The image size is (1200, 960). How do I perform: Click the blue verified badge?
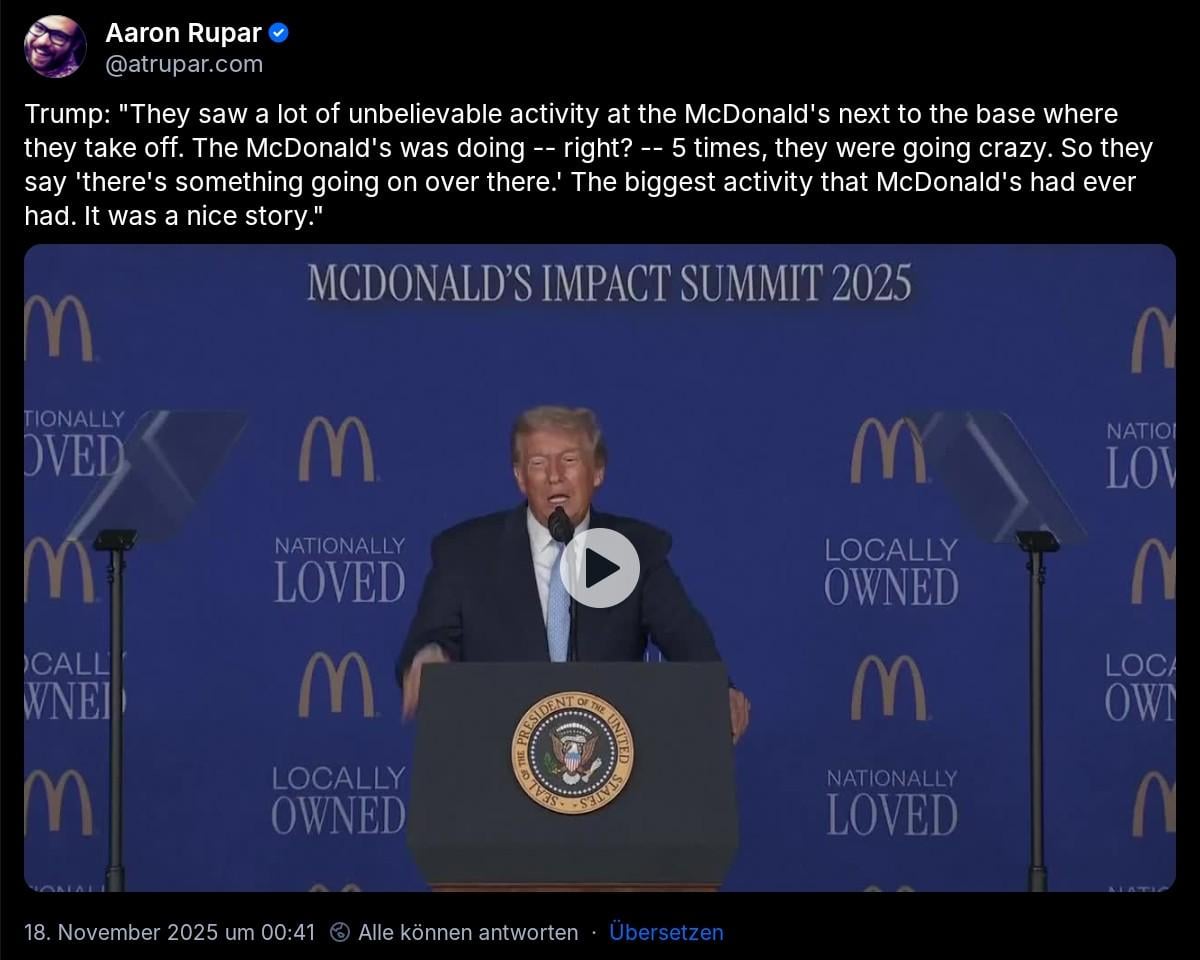tap(280, 33)
